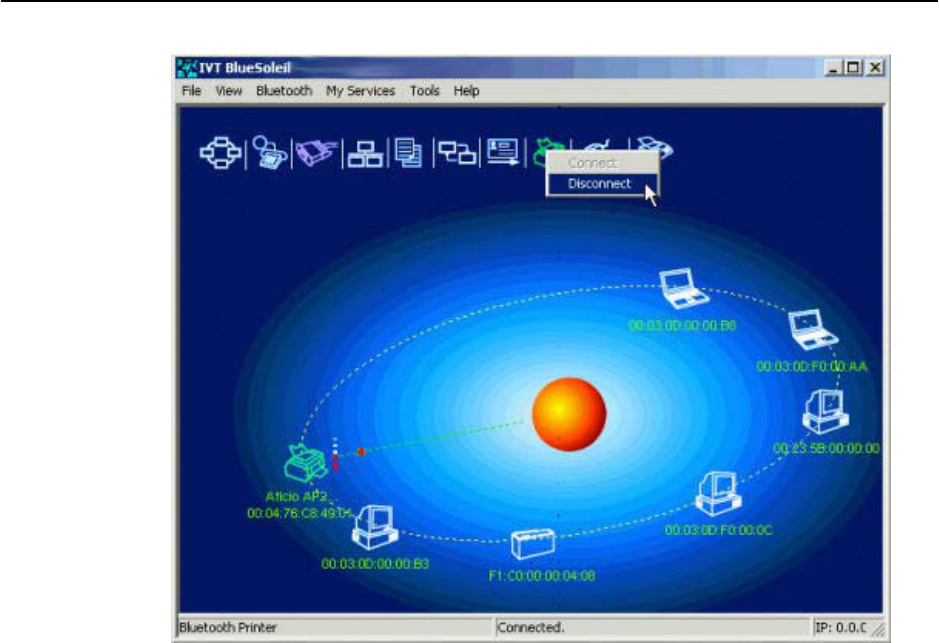
Task: Select the File Transfer service icon
Action: pyautogui.click(x=408, y=153)
